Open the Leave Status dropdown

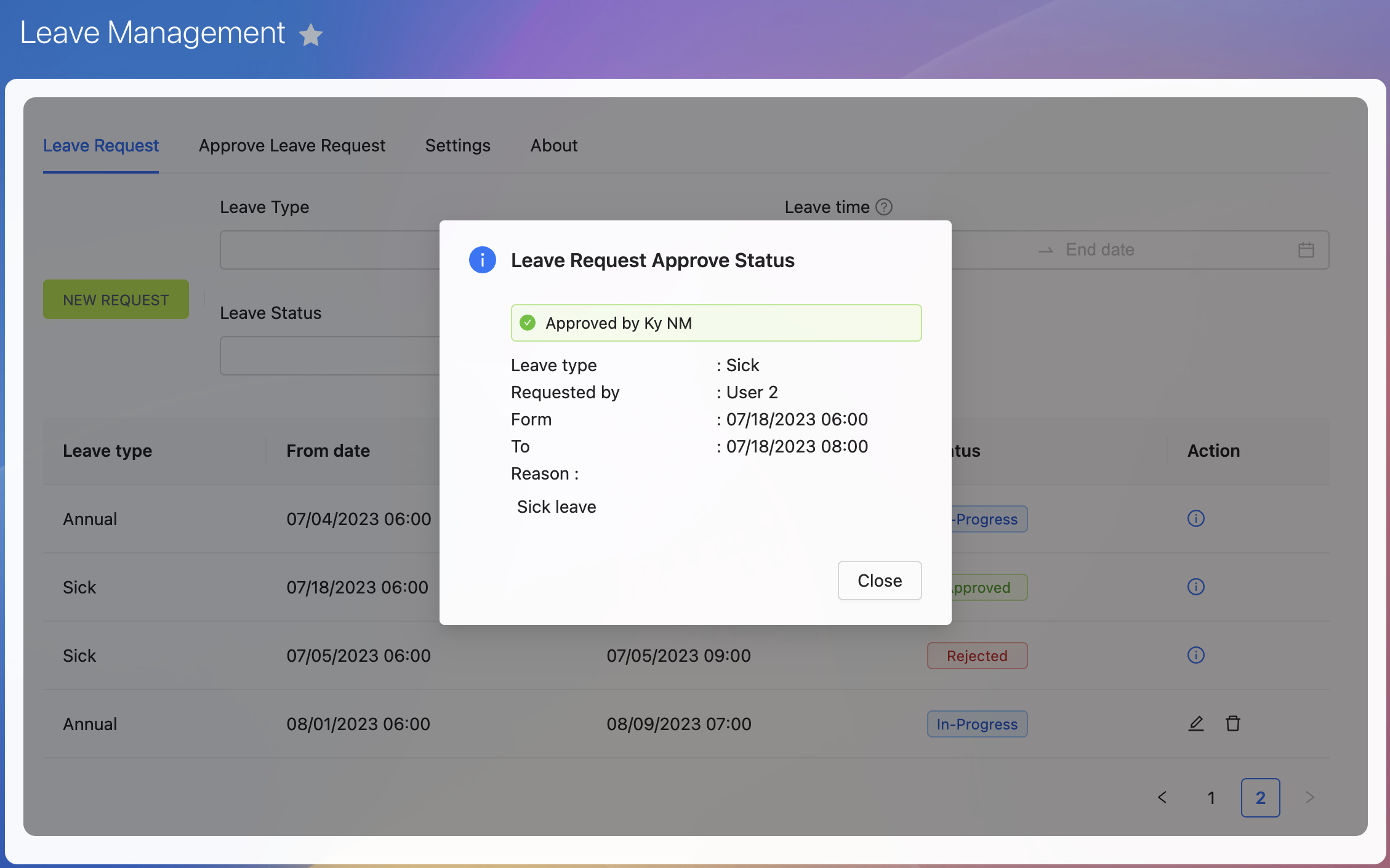click(x=330, y=356)
